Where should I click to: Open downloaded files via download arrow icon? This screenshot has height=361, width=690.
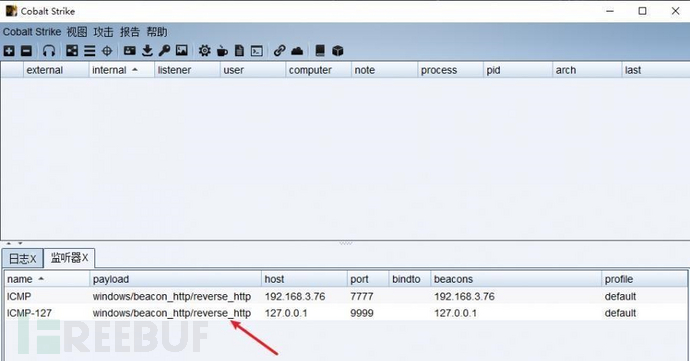click(147, 51)
